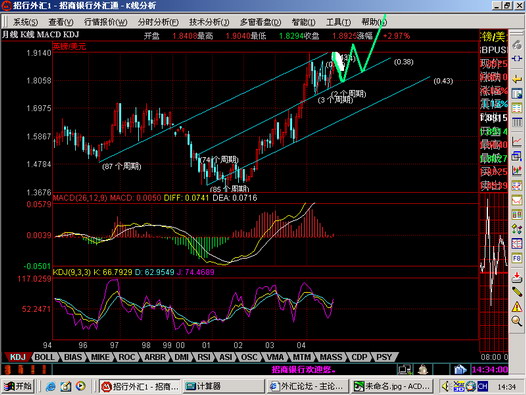Switch to 未命名.jpg ACDSee taskbar window
Image resolution: width=526 pixels, height=395 pixels.
pyautogui.click(x=392, y=387)
